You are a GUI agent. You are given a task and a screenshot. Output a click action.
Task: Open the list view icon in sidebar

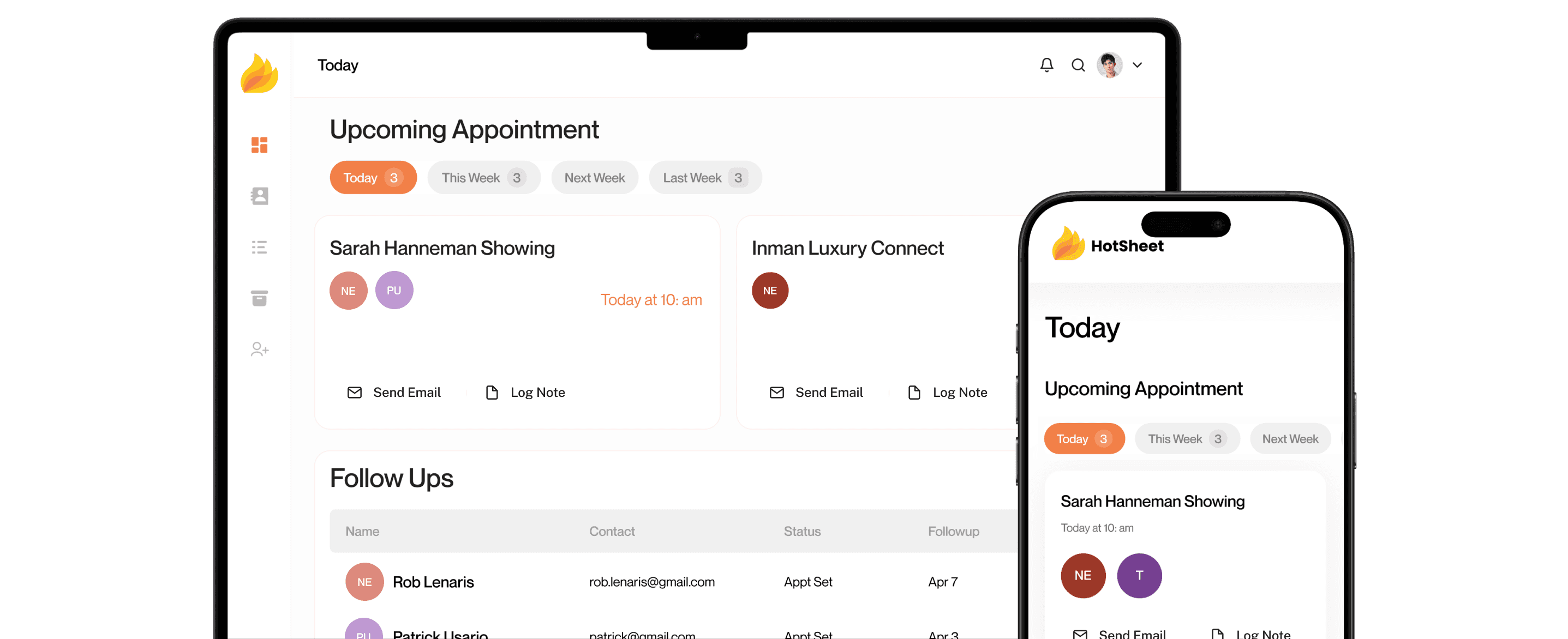coord(258,246)
